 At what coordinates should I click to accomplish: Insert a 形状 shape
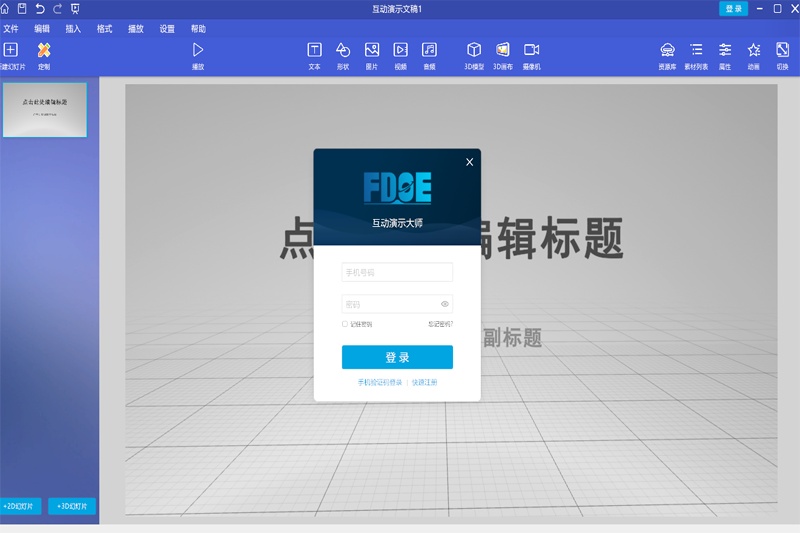click(343, 56)
